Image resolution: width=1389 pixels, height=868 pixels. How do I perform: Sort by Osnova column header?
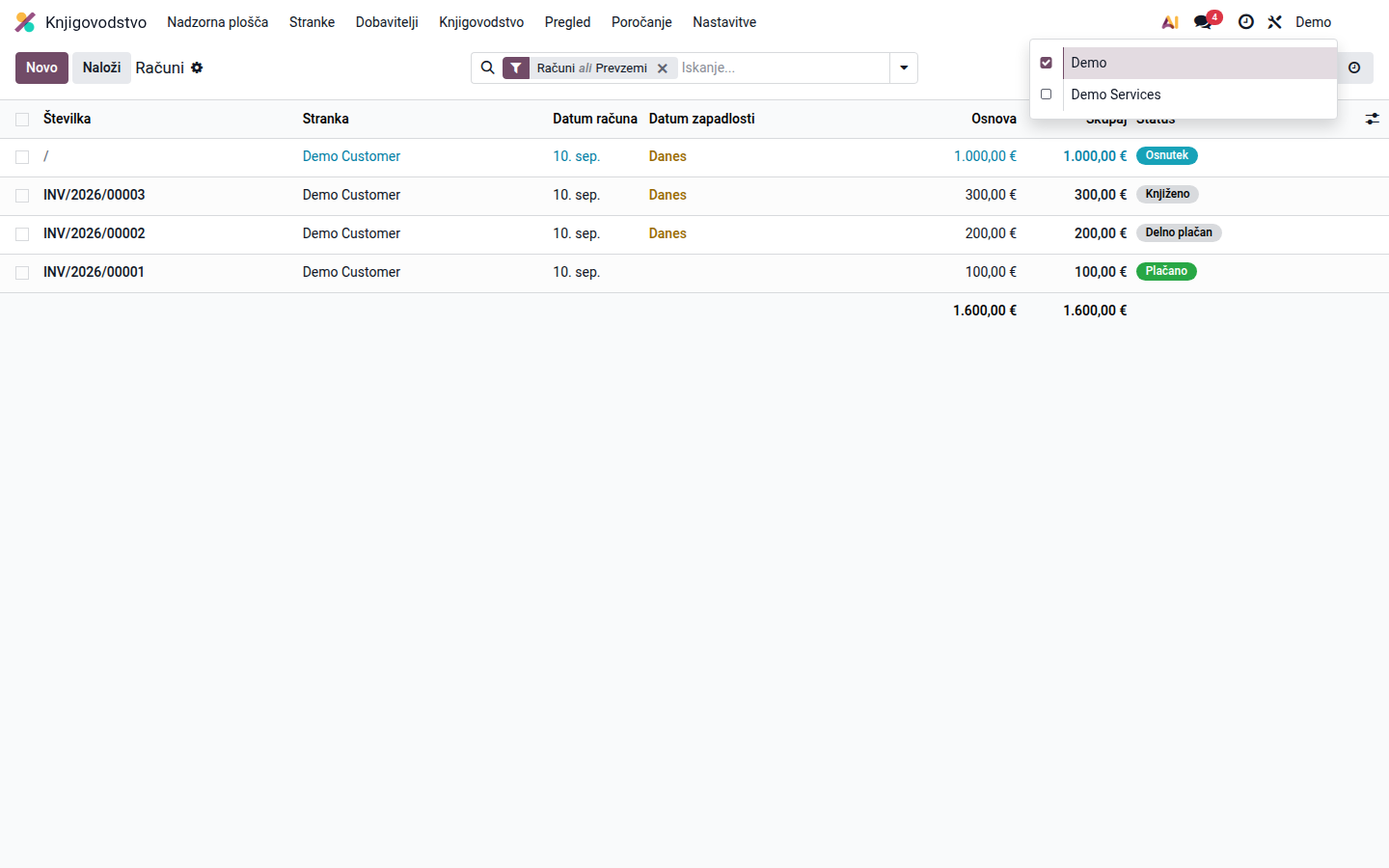994,119
